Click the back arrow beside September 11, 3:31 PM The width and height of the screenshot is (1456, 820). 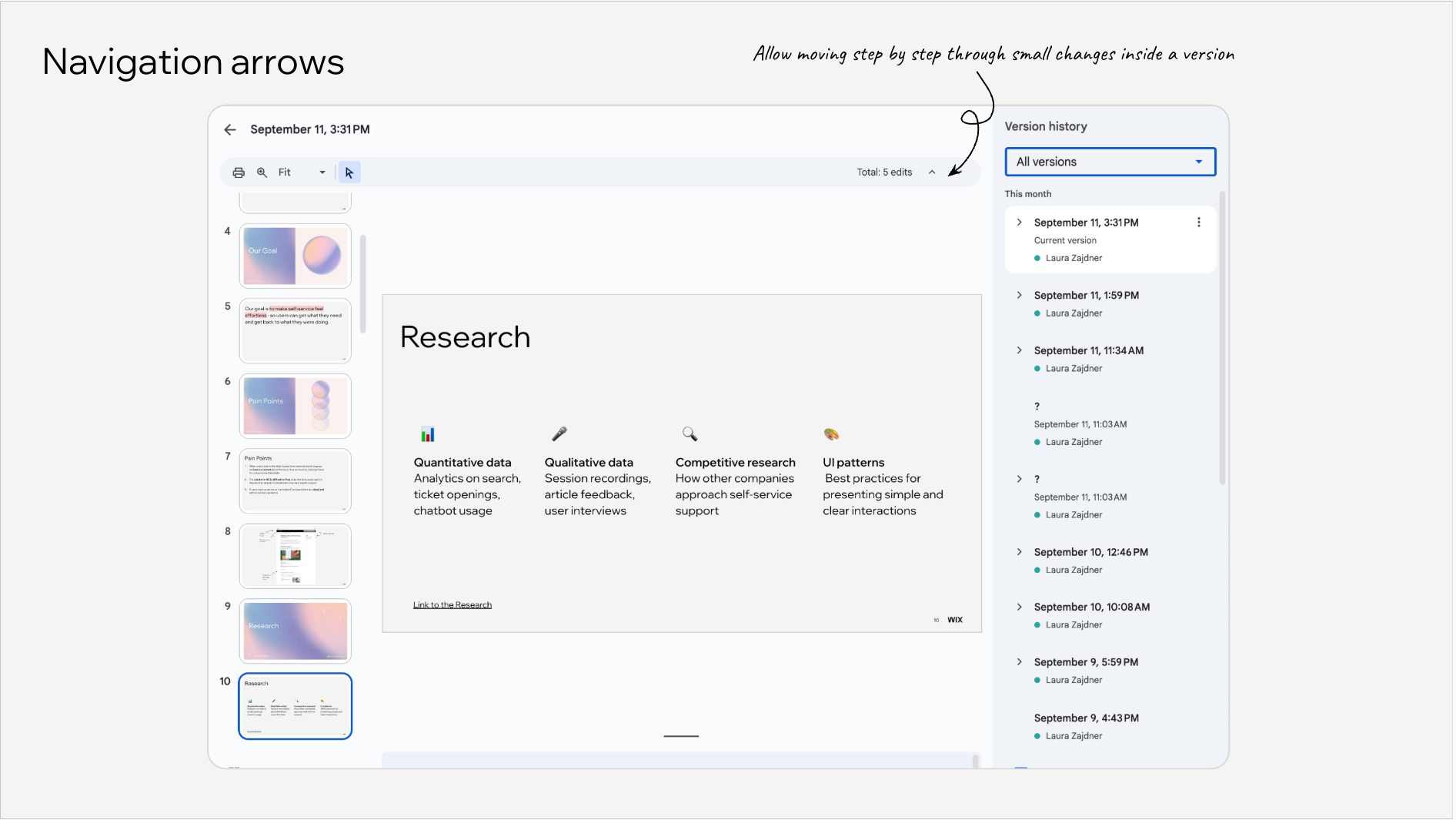[230, 129]
